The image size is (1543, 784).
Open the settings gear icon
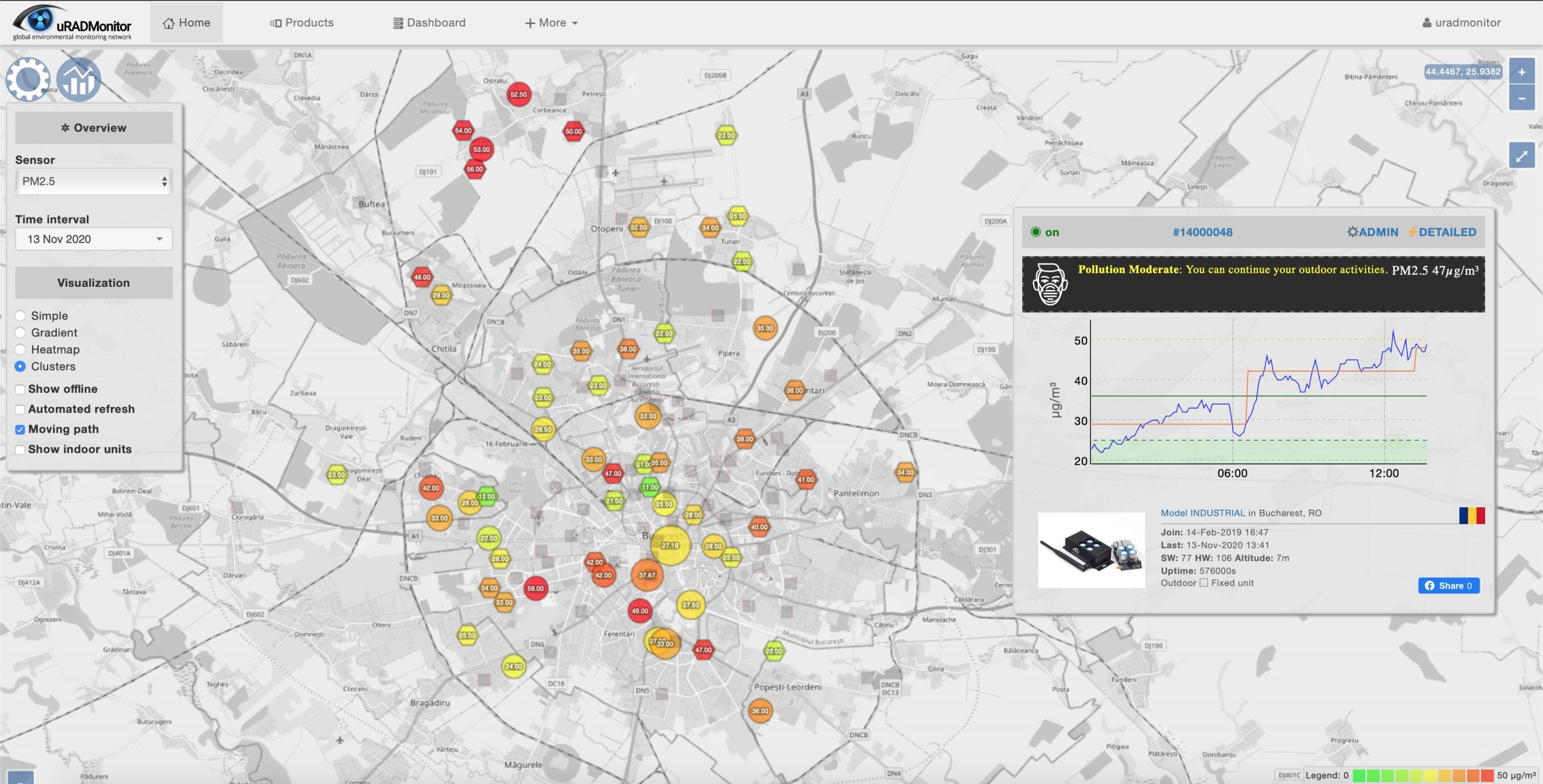pos(28,79)
